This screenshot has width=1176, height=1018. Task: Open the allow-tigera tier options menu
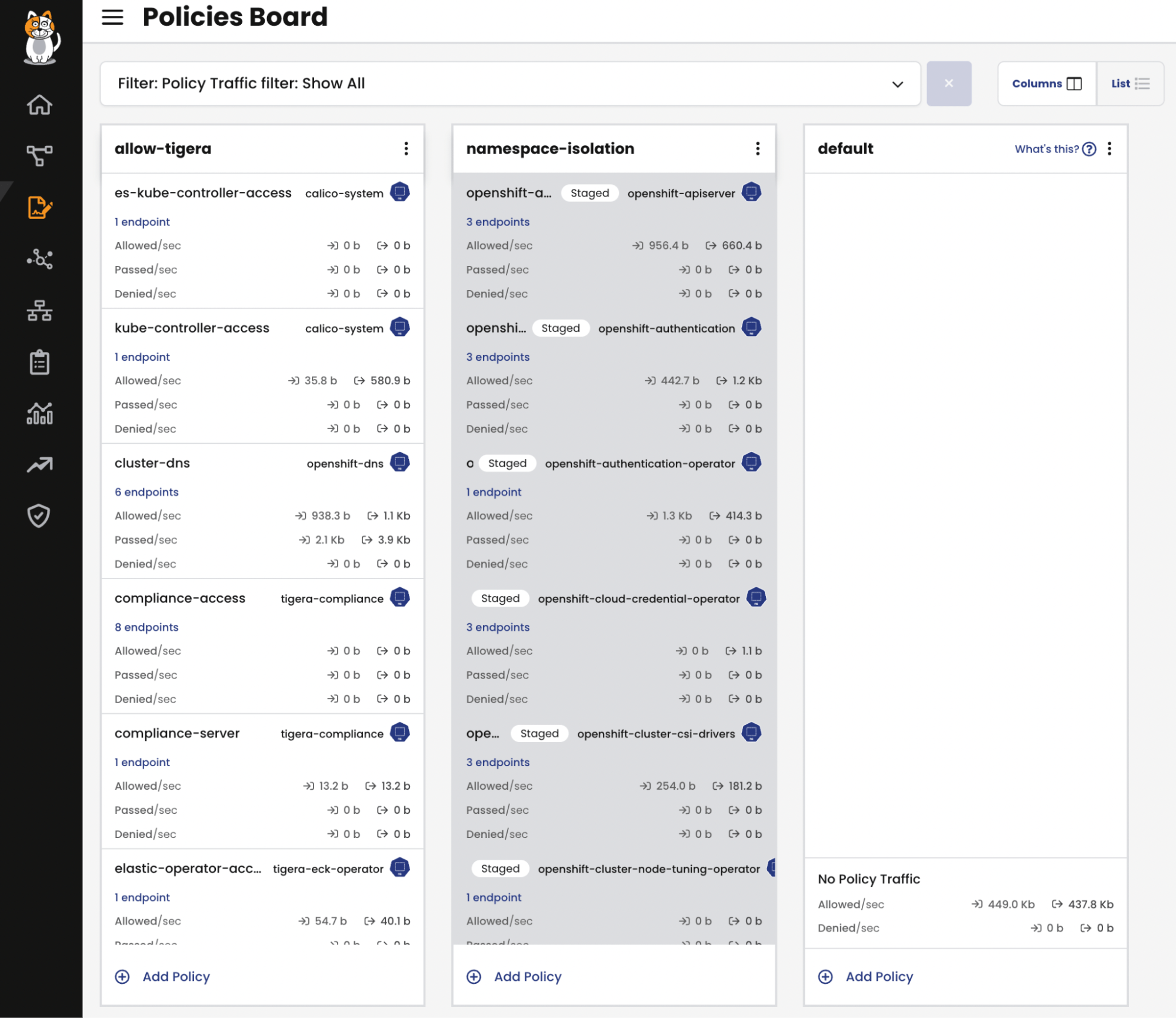(x=407, y=149)
